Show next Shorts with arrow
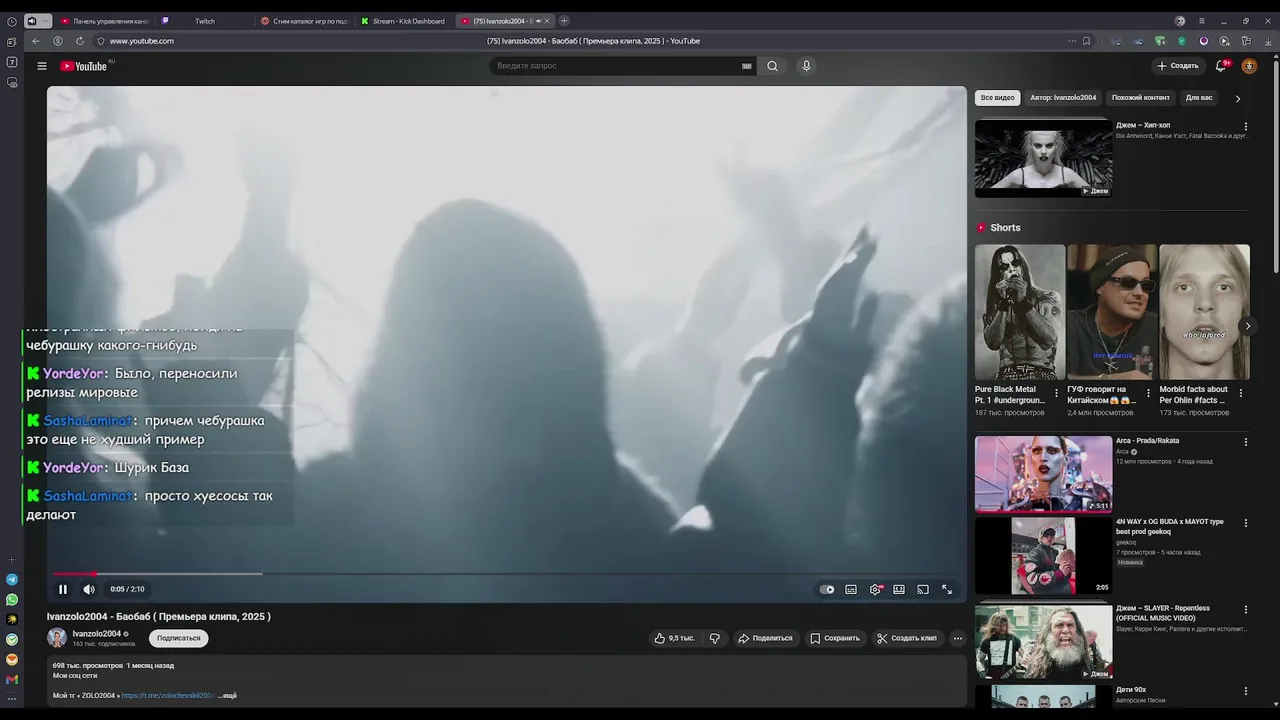The height and width of the screenshot is (720, 1280). pyautogui.click(x=1247, y=326)
